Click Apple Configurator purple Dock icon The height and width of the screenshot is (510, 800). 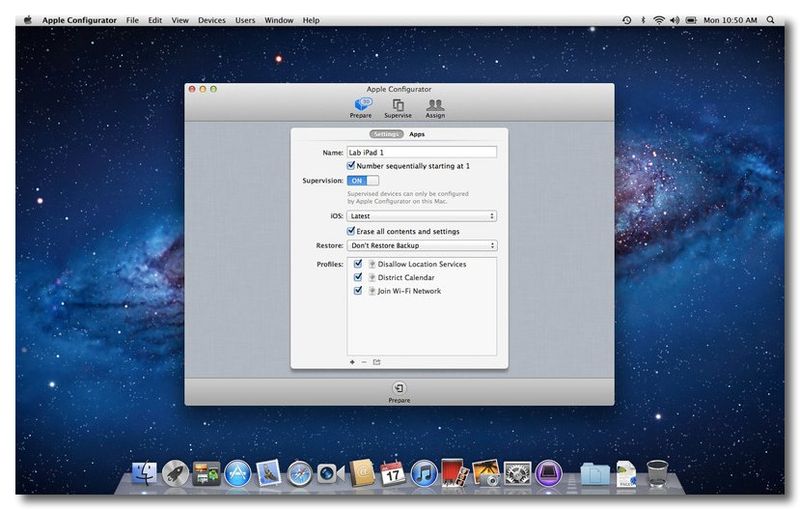548,473
